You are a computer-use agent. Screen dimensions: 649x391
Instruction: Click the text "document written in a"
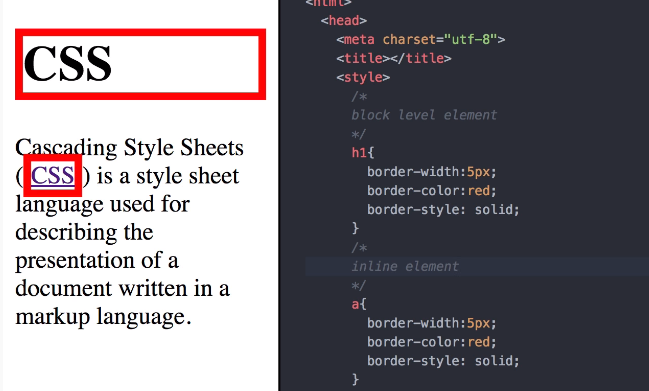click(123, 288)
